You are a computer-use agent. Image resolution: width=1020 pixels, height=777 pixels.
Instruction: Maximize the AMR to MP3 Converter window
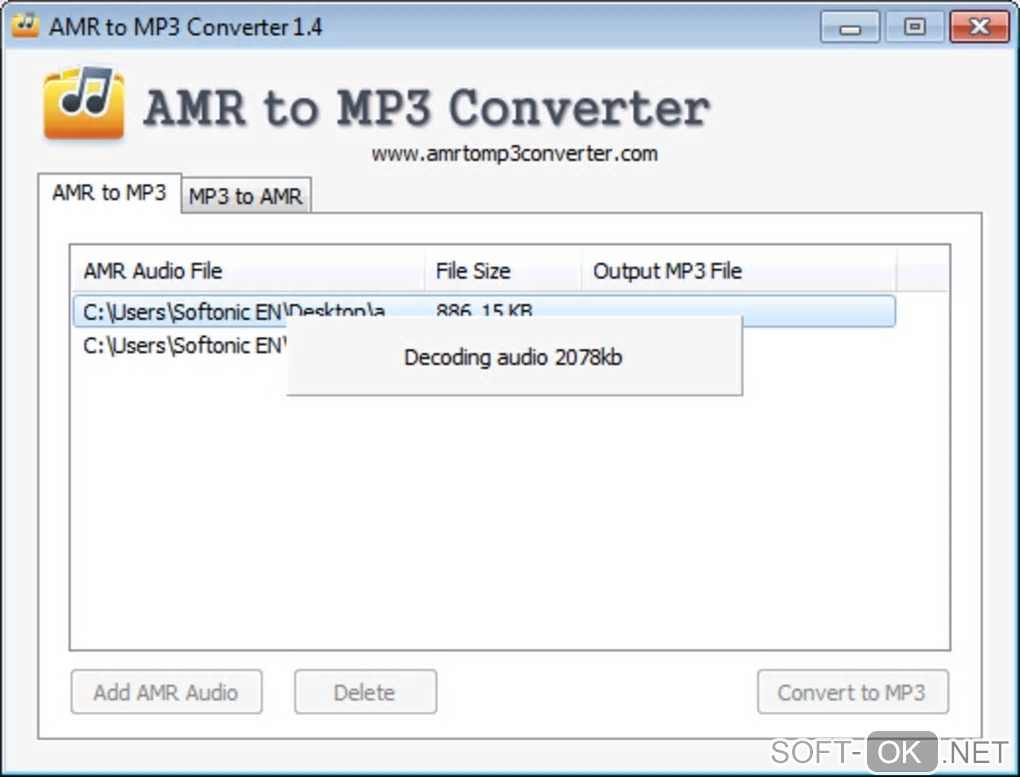click(915, 27)
